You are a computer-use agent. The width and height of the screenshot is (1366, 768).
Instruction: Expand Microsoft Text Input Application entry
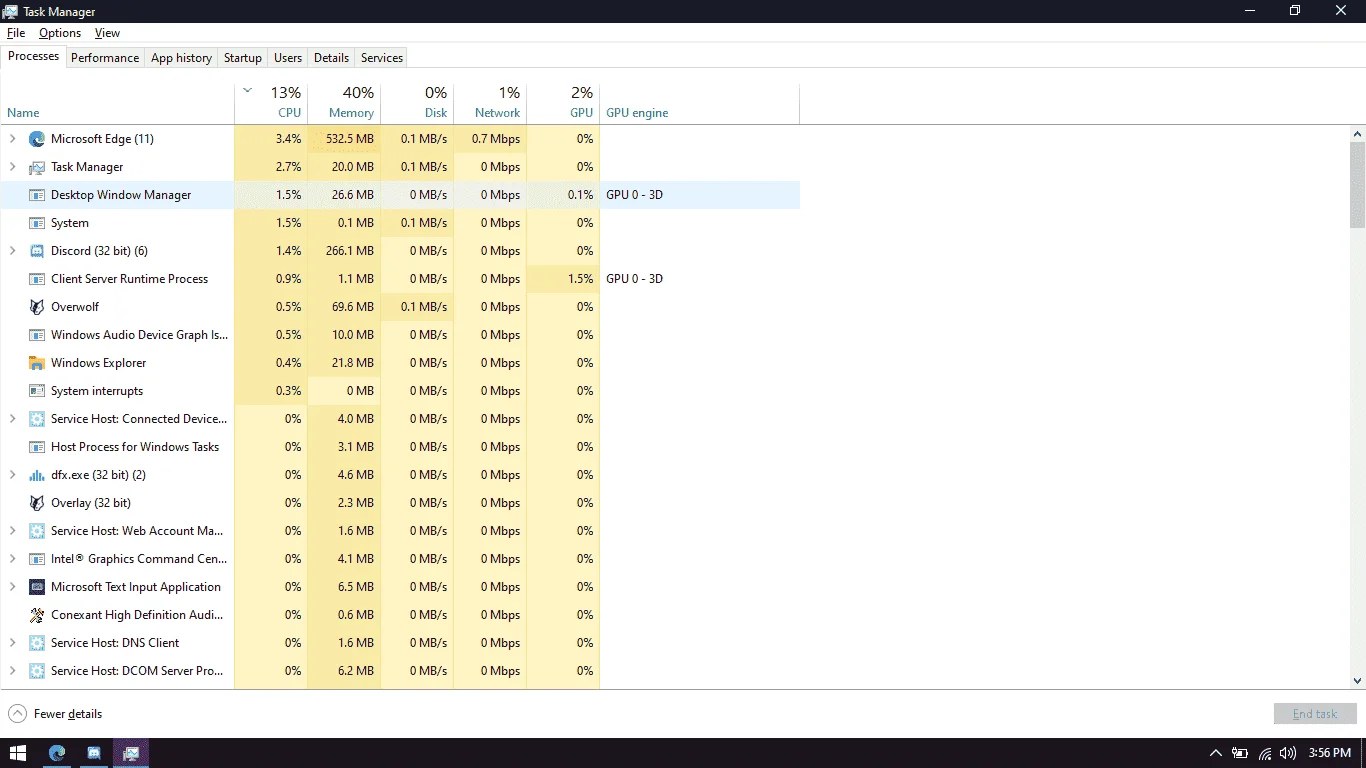[13, 587]
